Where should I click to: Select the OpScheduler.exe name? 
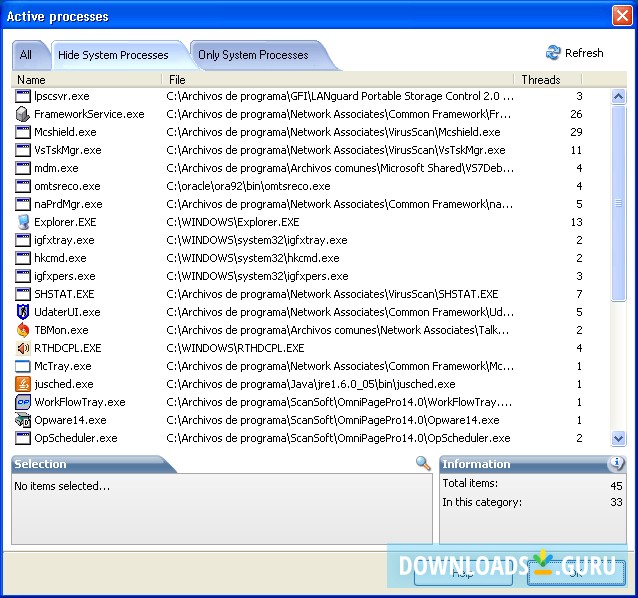click(76, 438)
